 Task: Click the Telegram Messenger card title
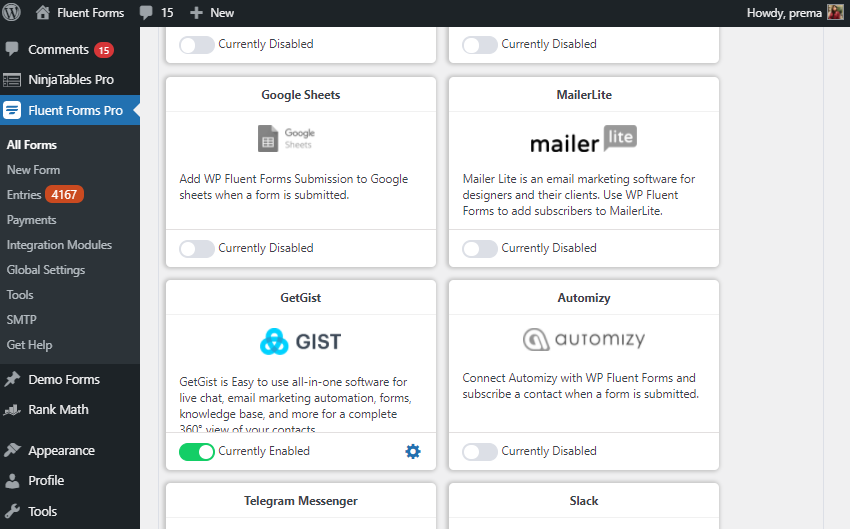point(301,501)
